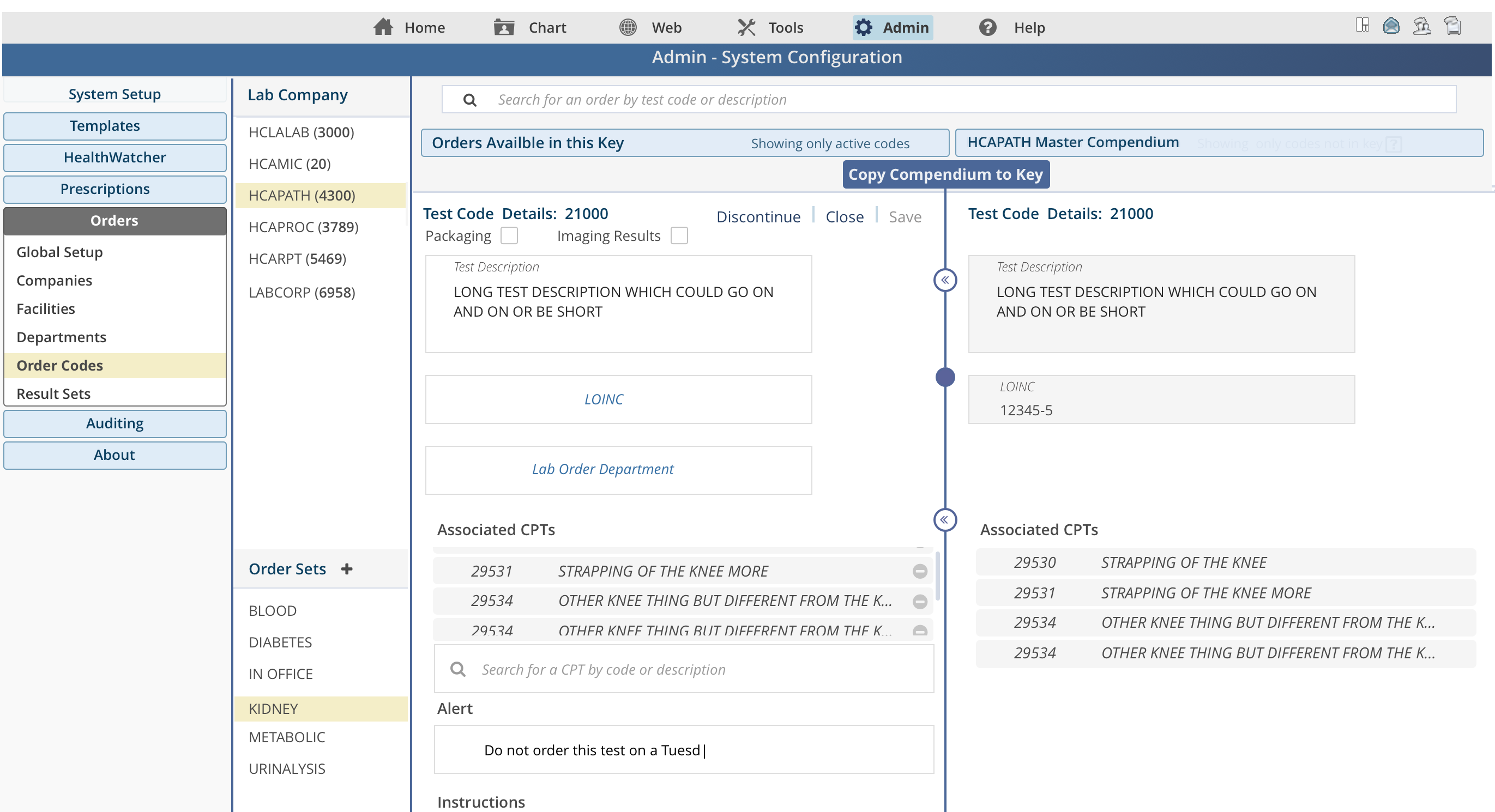Check the Imaging Results checkbox
1495x812 pixels.
pyautogui.click(x=678, y=235)
